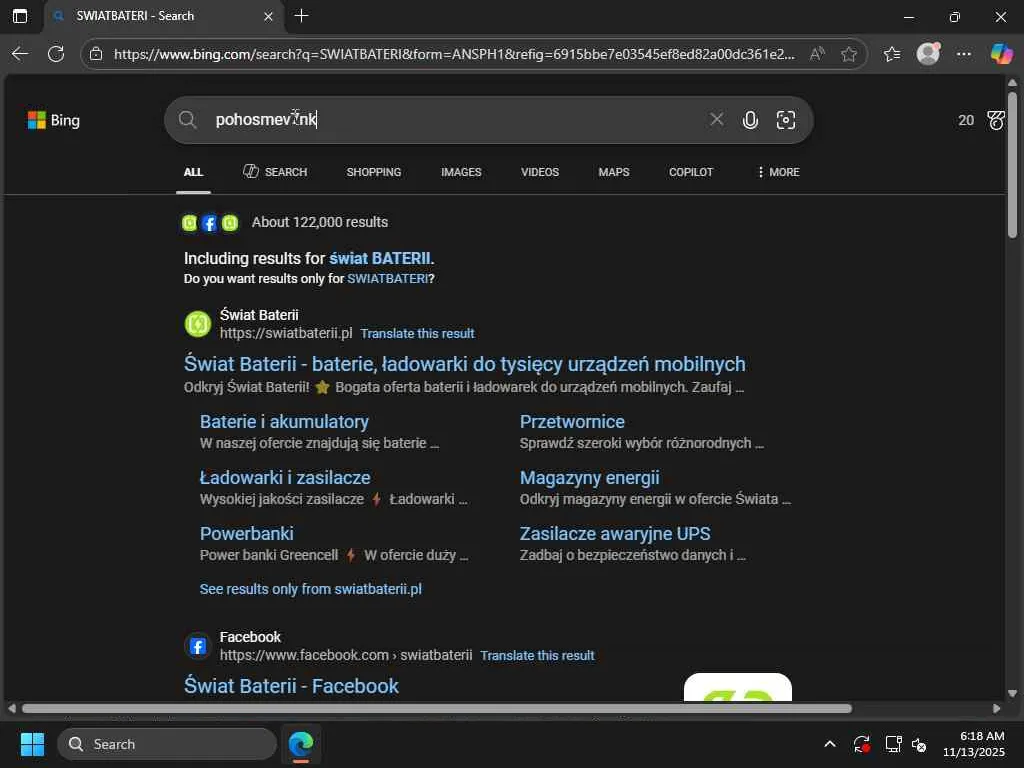This screenshot has height=768, width=1024.
Task: Open visual search camera icon
Action: (x=786, y=120)
